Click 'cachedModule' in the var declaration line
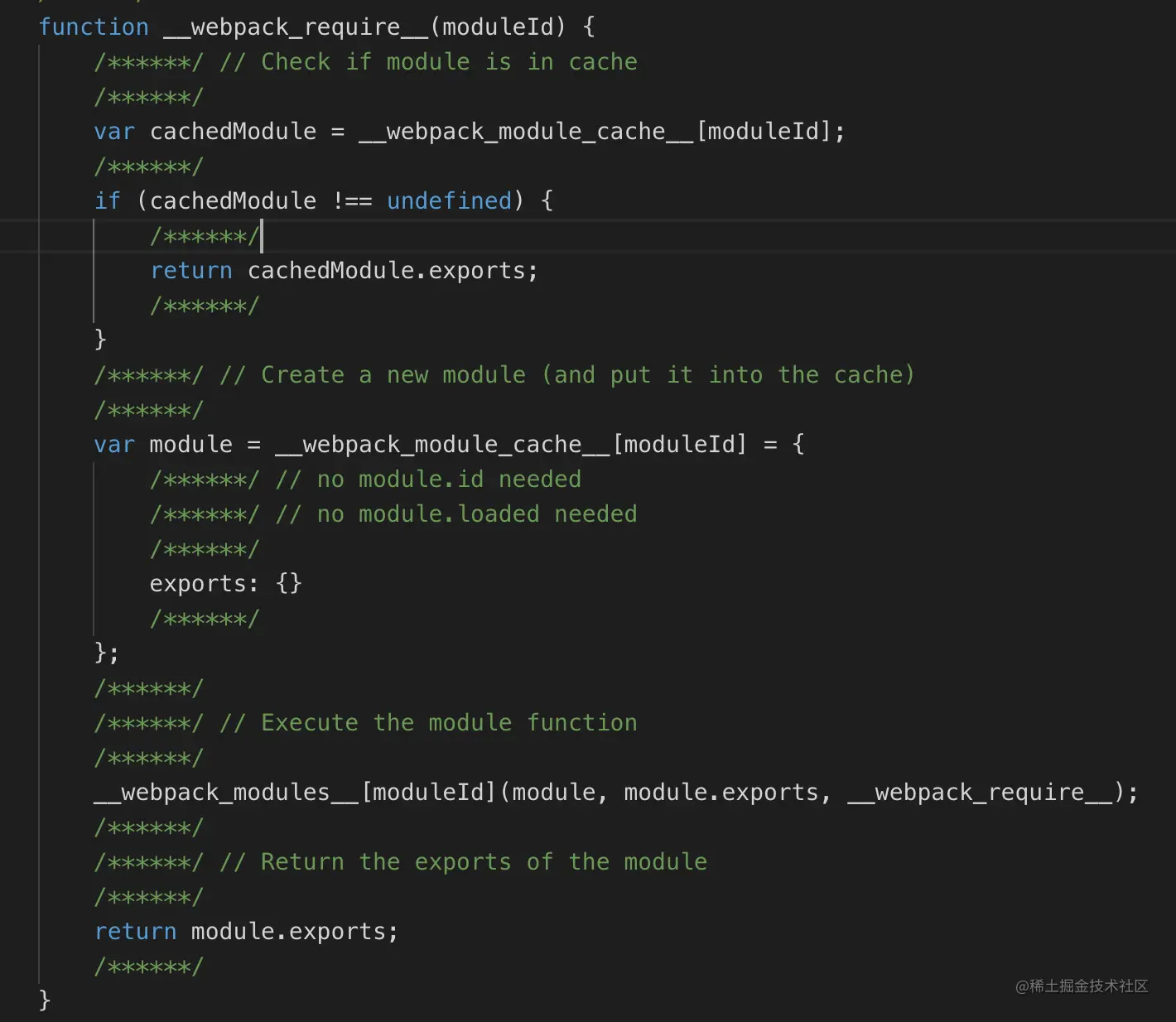Viewport: 1176px width, 1022px height. 233,131
